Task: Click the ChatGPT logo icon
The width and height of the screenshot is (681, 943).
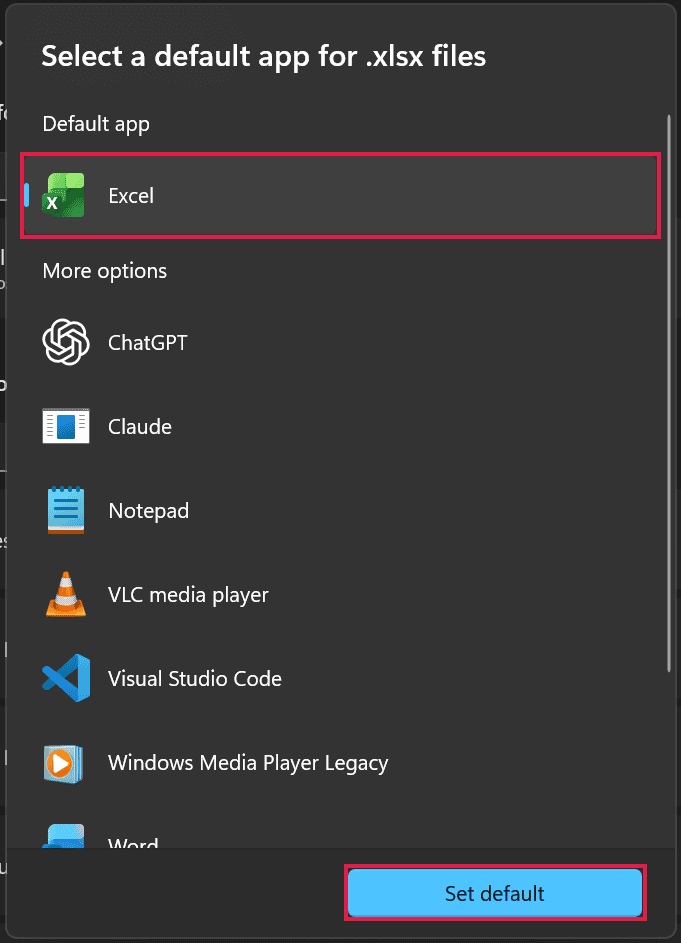Action: coord(66,342)
